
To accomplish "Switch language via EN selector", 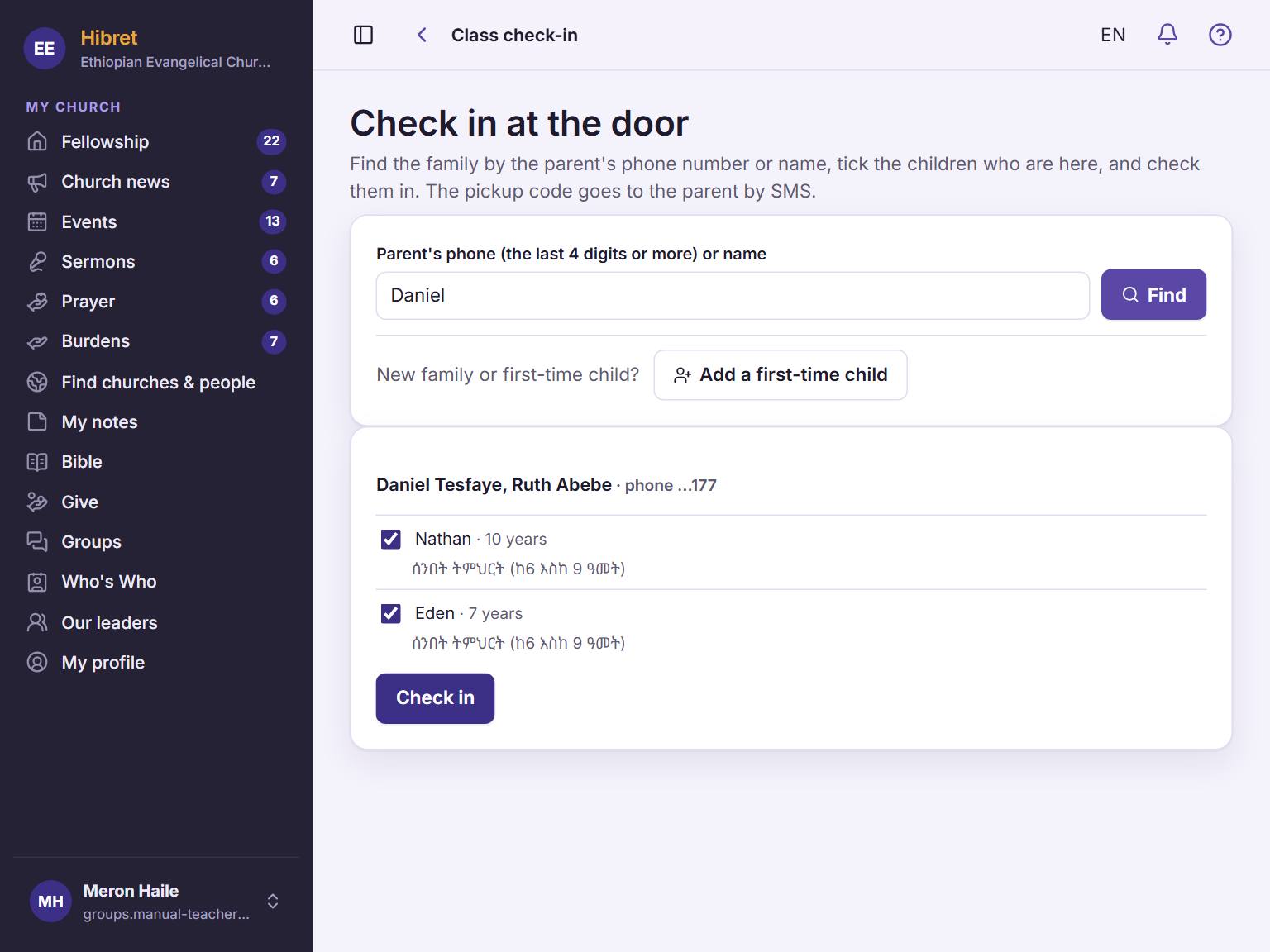I will pos(1113,35).
